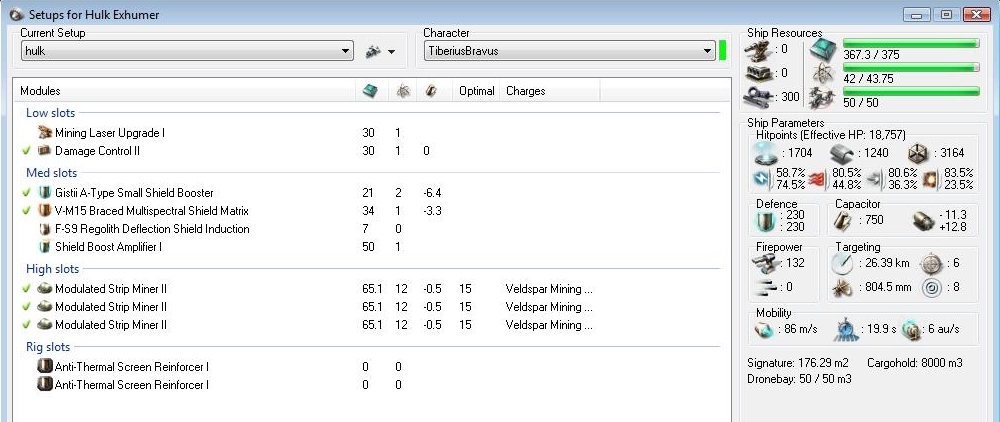Open the ship options dropdown arrow next to setup

pyautogui.click(x=392, y=52)
